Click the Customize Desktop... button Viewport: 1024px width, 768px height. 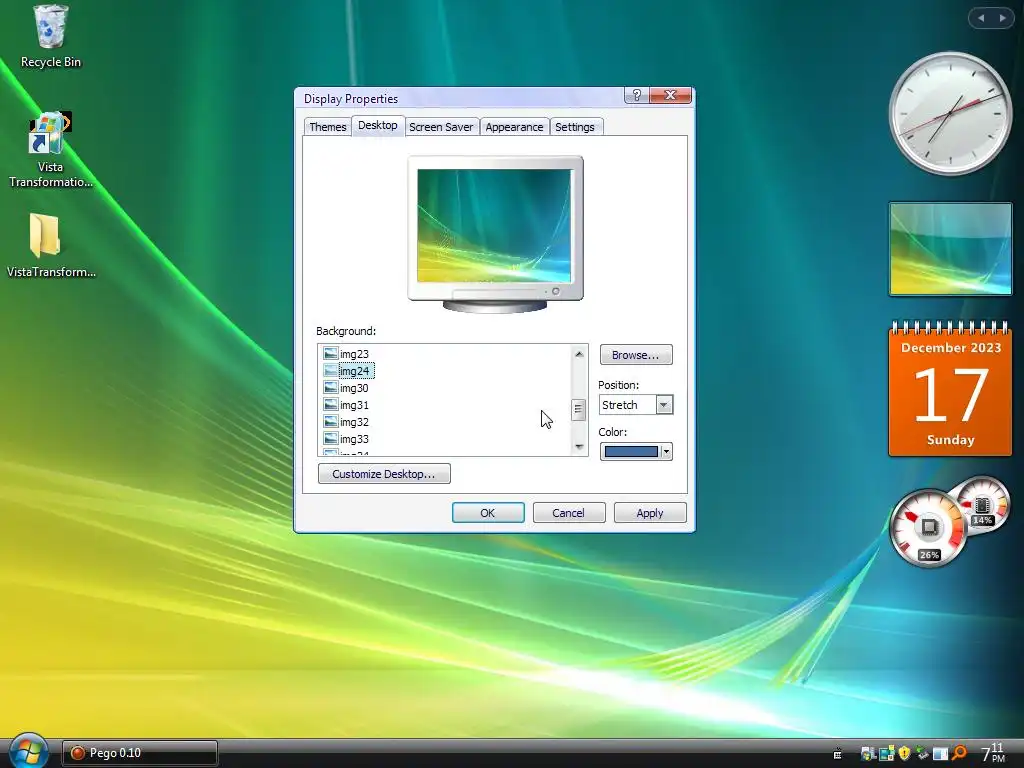pos(384,473)
